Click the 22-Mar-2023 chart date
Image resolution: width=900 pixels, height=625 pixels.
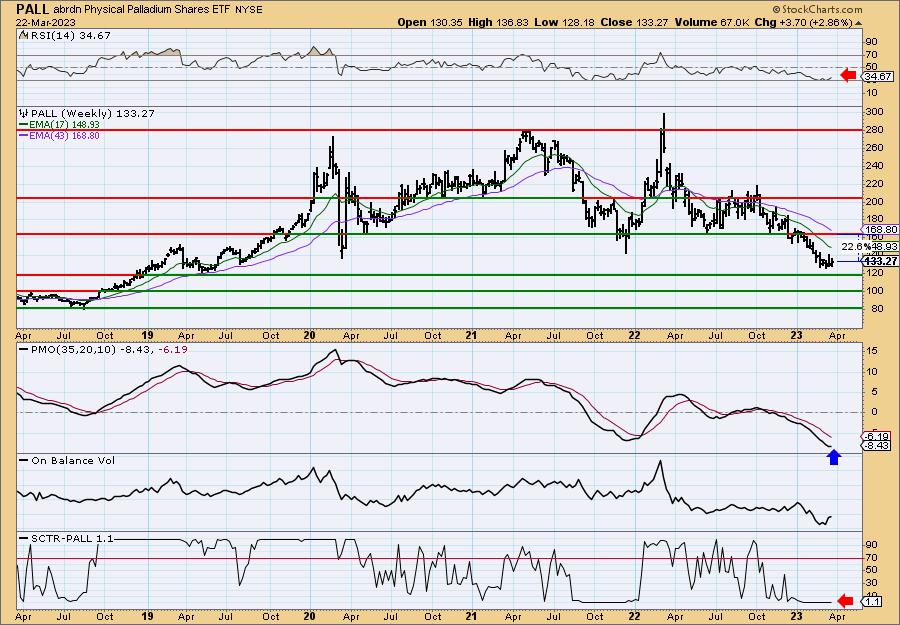coord(46,22)
